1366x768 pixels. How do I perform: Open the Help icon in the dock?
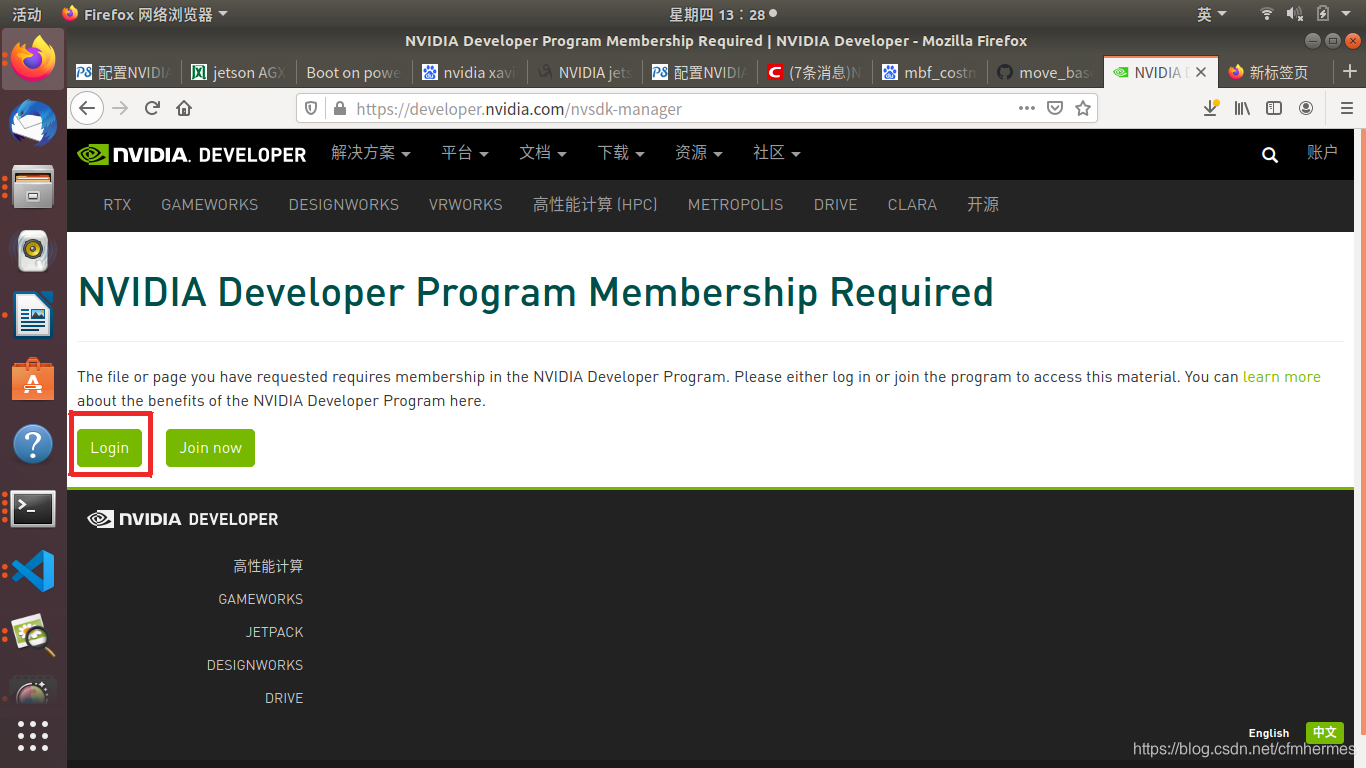[x=33, y=443]
